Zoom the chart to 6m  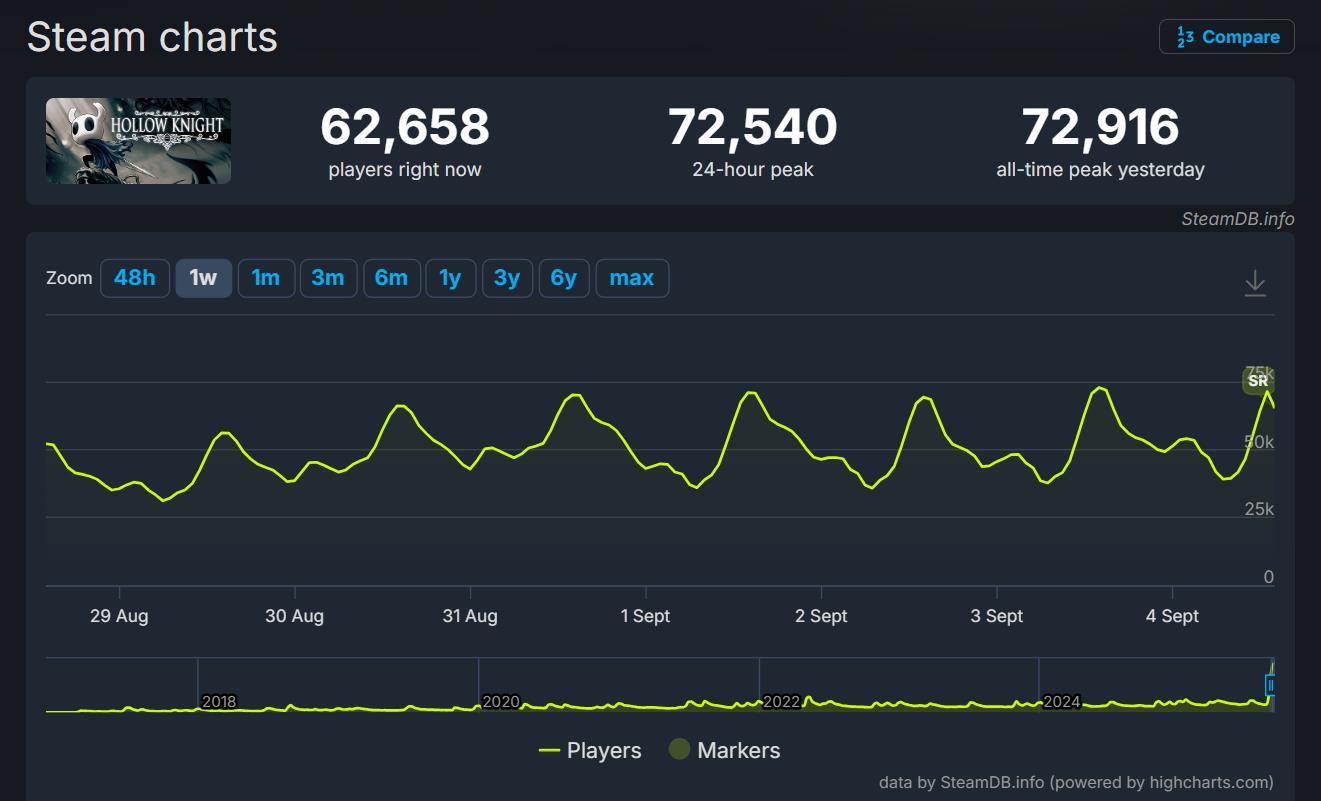click(391, 278)
